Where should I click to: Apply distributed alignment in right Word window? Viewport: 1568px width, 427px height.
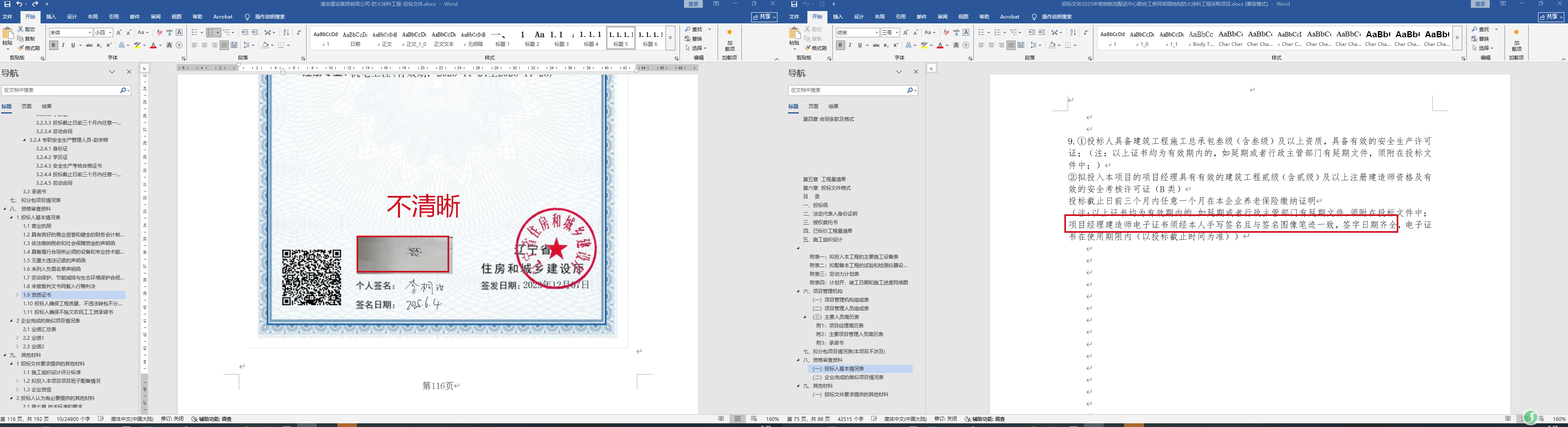(x=1021, y=45)
